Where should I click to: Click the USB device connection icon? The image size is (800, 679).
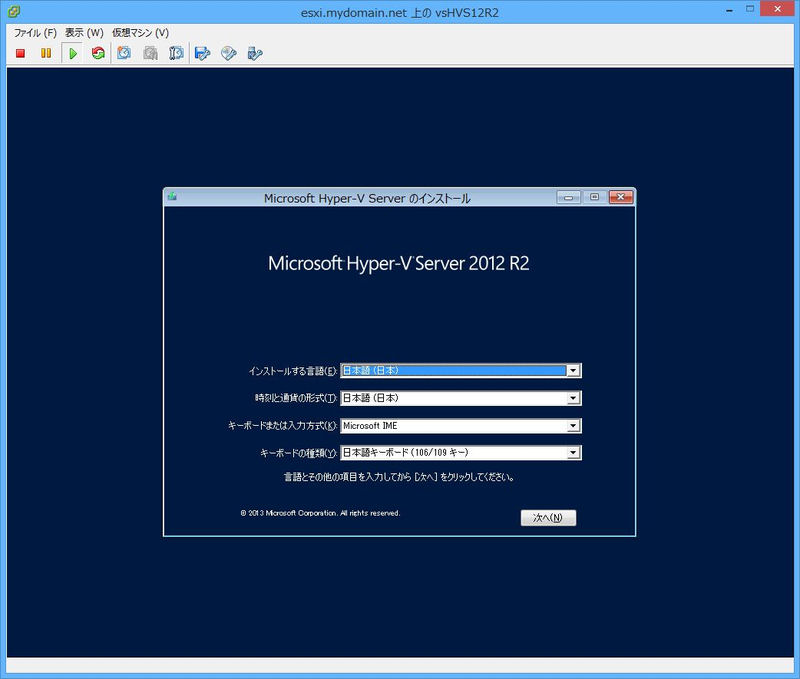255,53
